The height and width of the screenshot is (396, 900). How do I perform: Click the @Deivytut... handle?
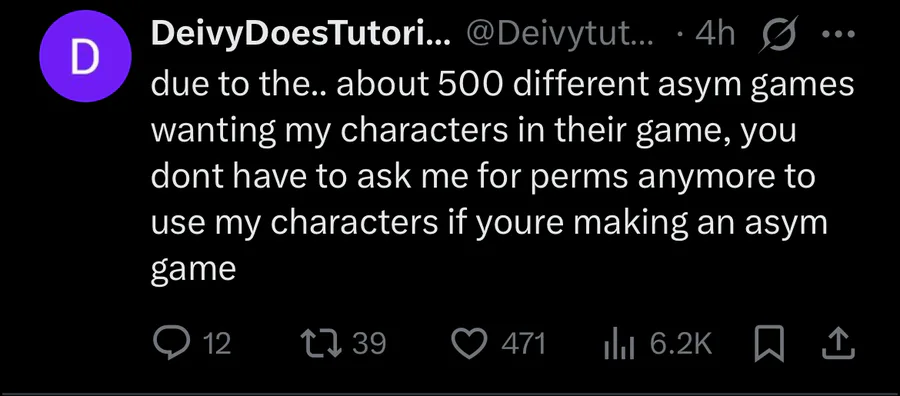(x=557, y=36)
